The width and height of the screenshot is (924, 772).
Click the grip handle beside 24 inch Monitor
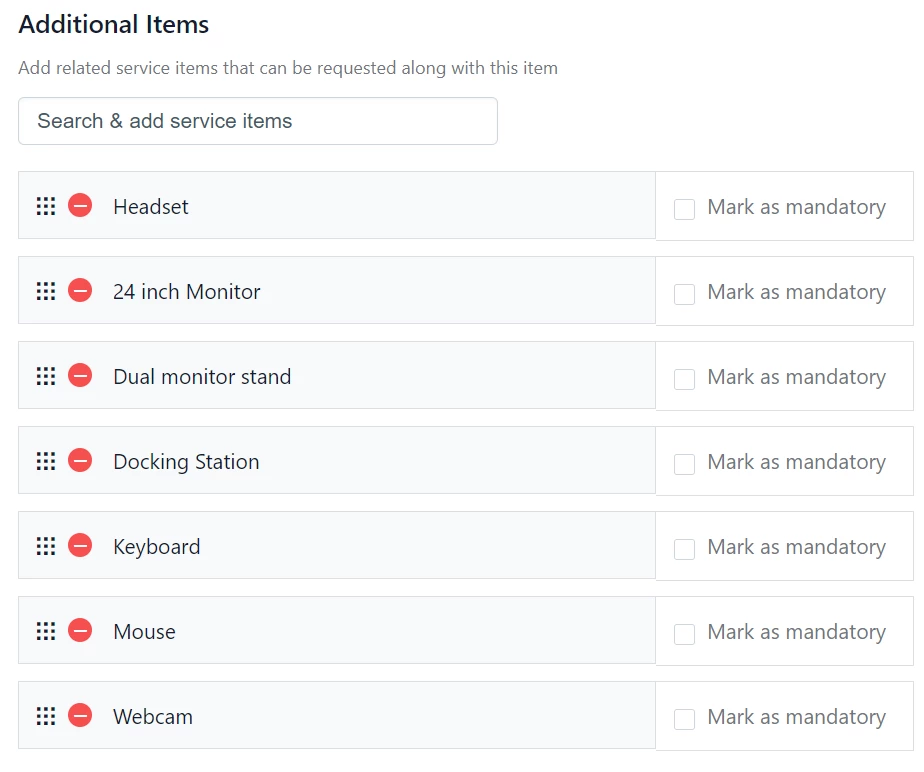click(x=46, y=291)
